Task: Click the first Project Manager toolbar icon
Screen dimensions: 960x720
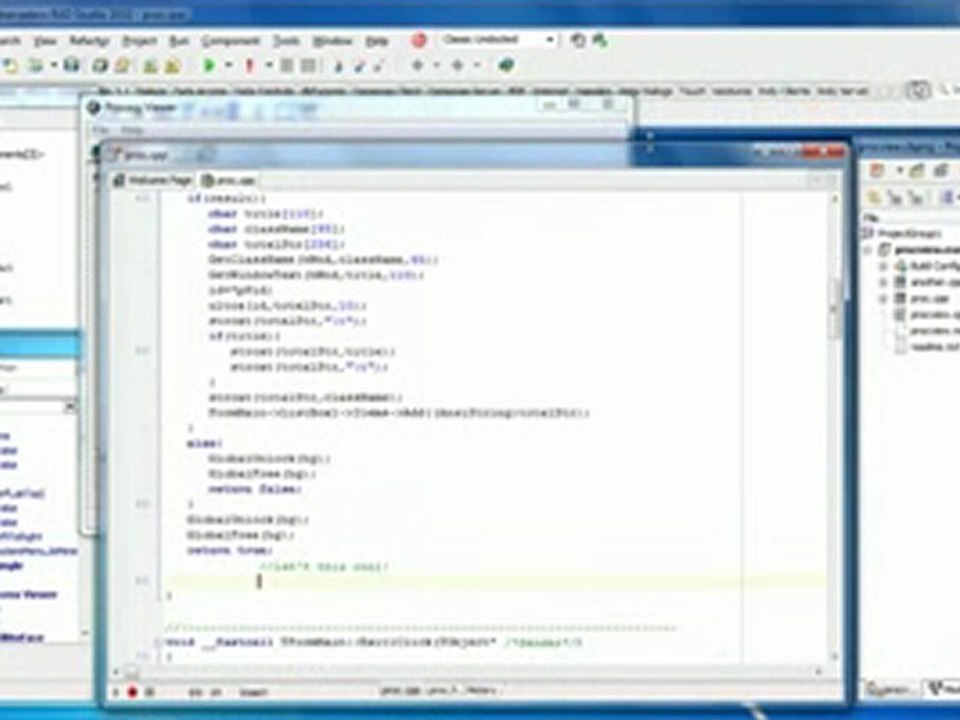Action: pos(877,171)
